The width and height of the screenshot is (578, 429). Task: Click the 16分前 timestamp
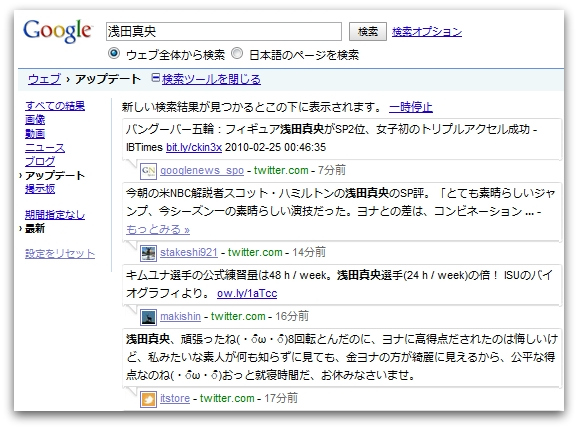(292, 316)
